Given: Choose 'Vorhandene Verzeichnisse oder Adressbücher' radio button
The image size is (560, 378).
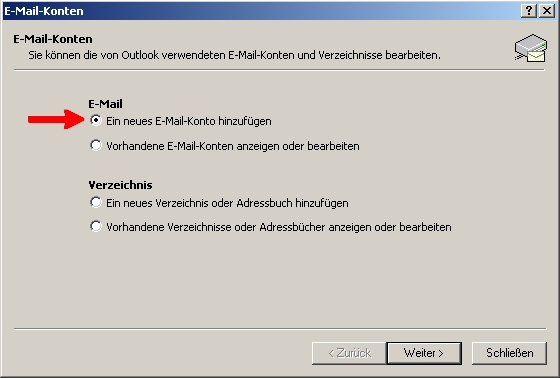Looking at the screenshot, I should pyautogui.click(x=96, y=226).
